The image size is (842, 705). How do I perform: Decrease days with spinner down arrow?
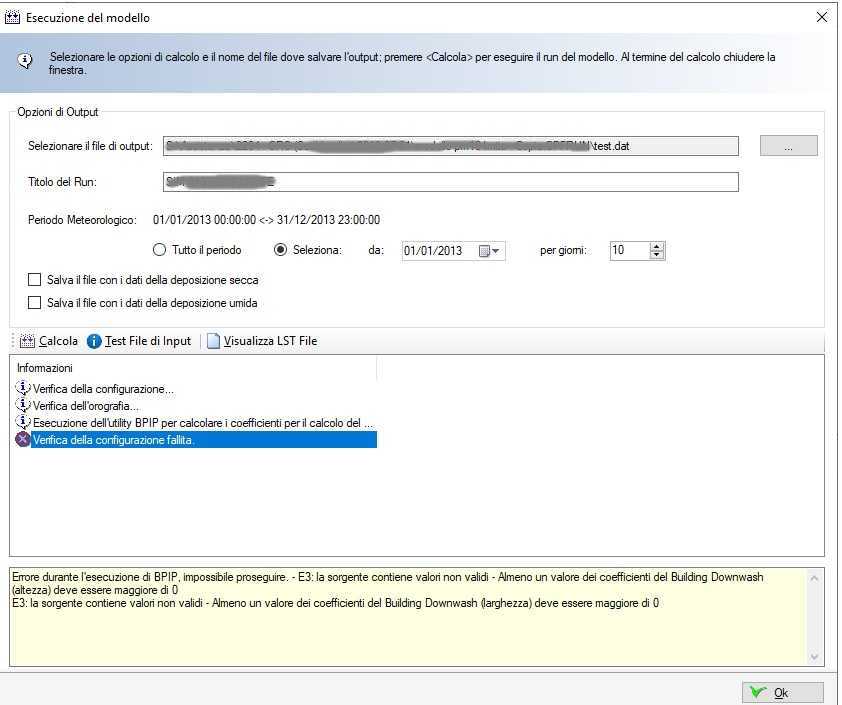pos(656,255)
